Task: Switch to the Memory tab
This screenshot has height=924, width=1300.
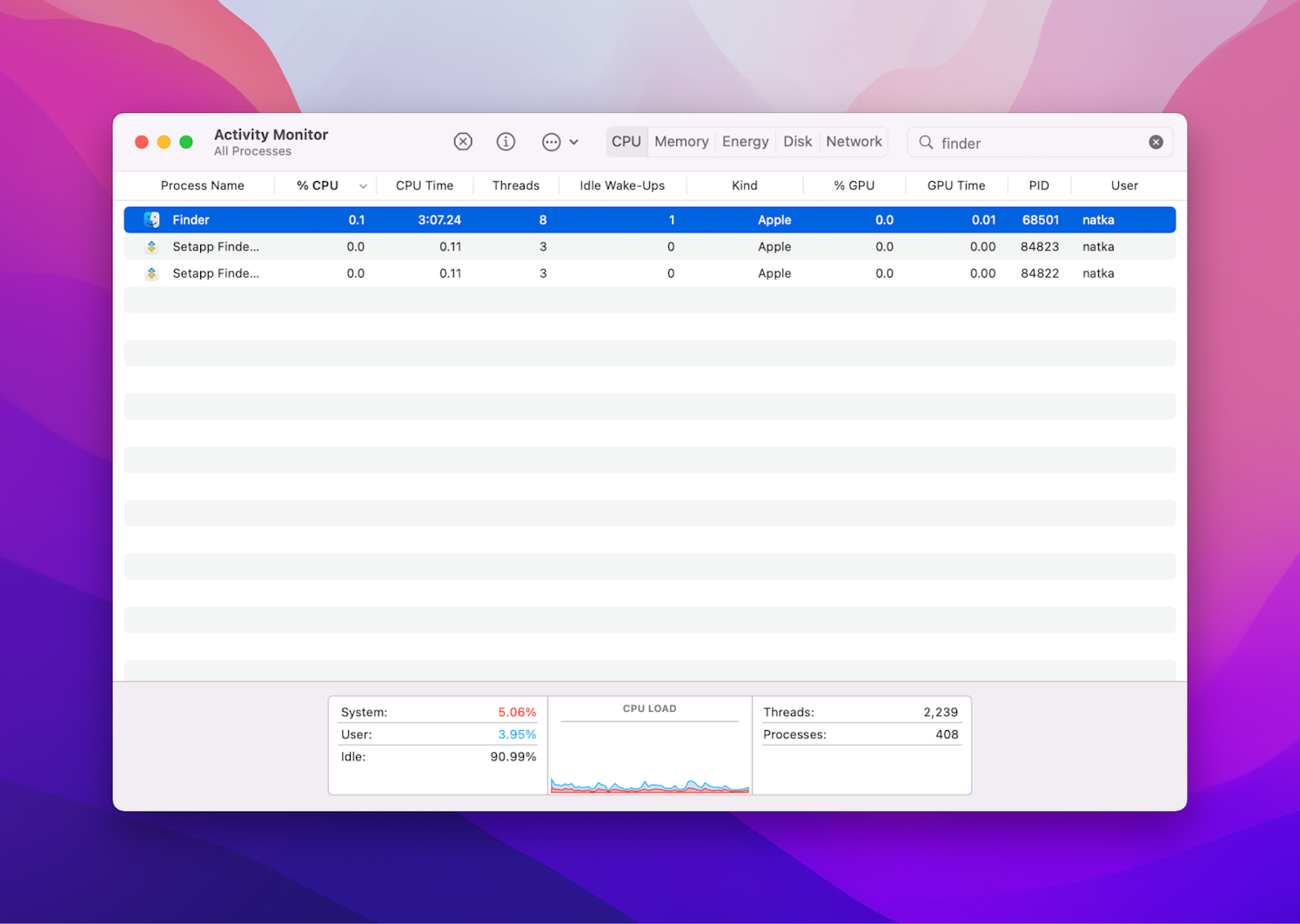Action: click(x=680, y=141)
